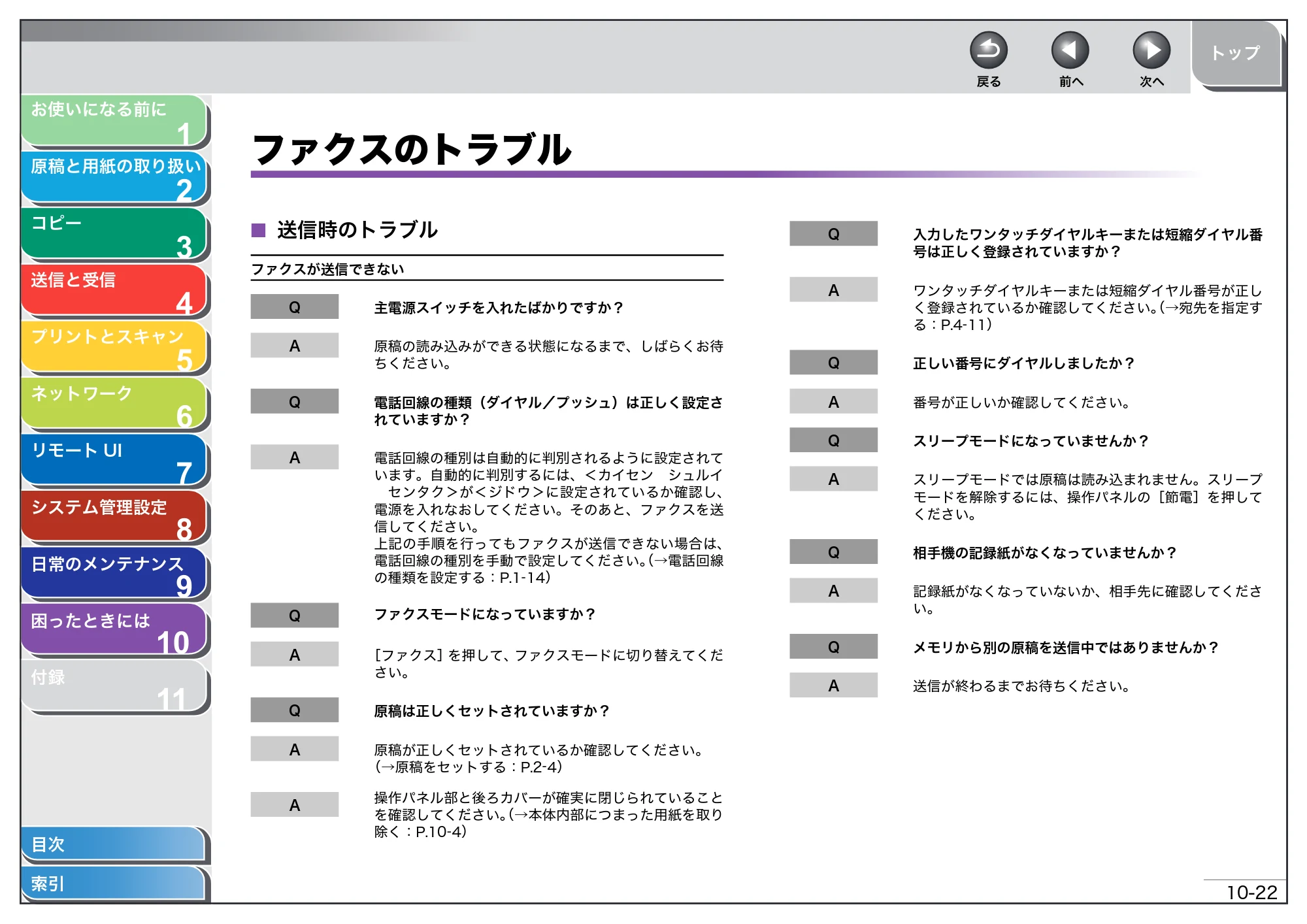Image resolution: width=1307 pixels, height=924 pixels.
Task: Click question スリープモードになっていませんか？
Action: [x=1031, y=441]
